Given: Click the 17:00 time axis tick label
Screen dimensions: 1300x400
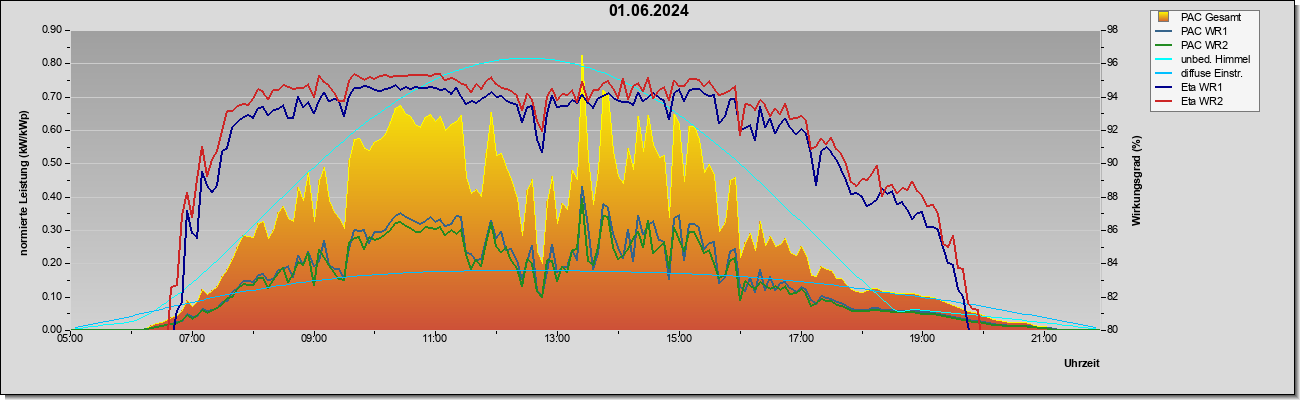Looking at the screenshot, I should (800, 339).
